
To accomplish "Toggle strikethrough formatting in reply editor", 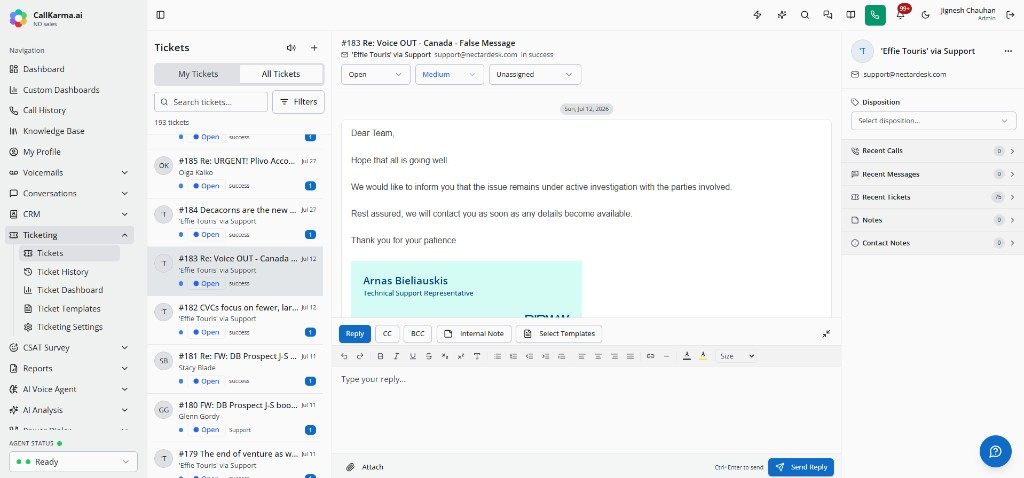I will [x=428, y=357].
